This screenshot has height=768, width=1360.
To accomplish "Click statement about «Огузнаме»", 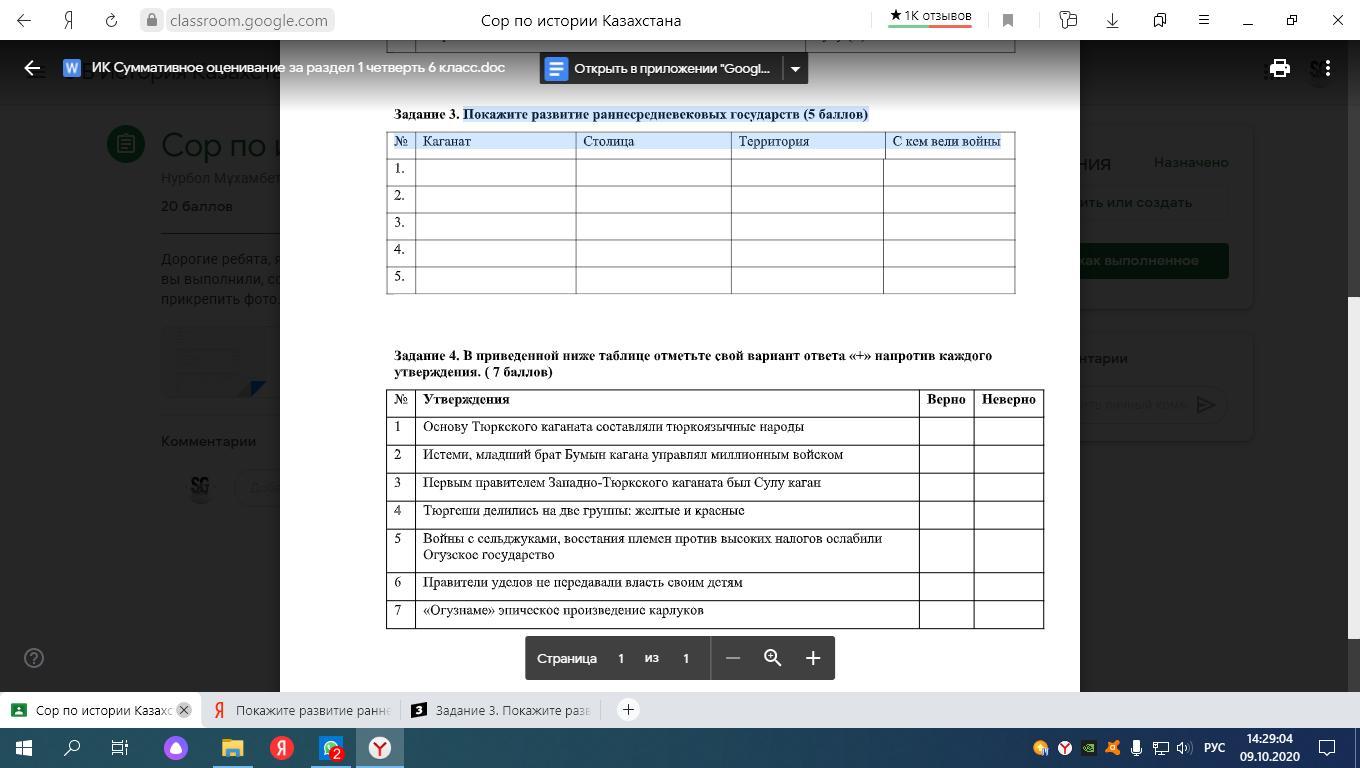I will (563, 611).
